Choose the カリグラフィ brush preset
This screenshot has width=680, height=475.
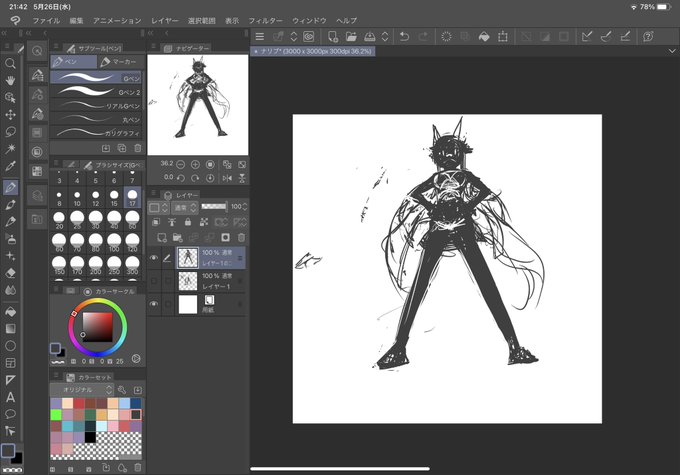click(96, 132)
